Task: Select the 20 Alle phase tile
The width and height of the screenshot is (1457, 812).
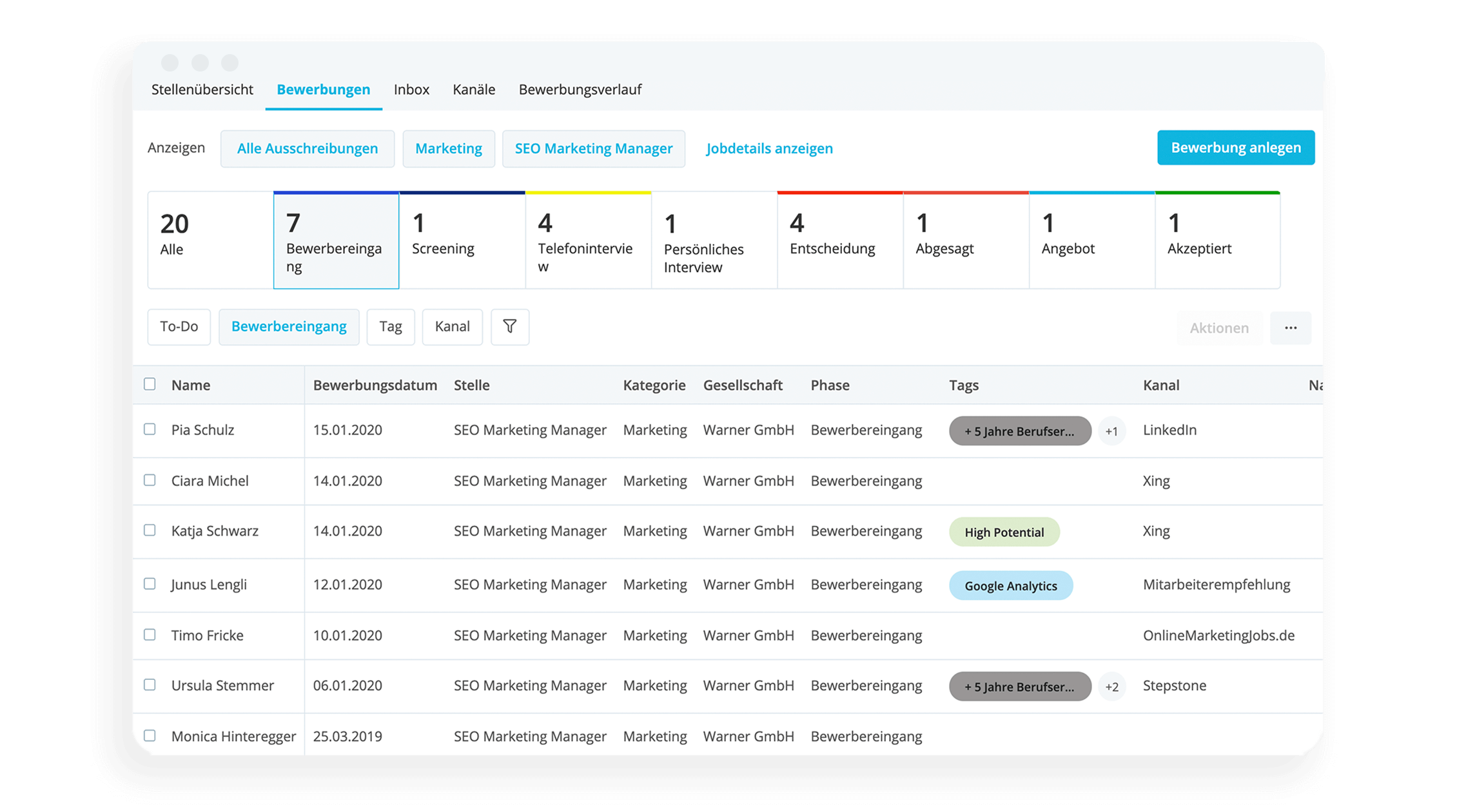Action: [210, 240]
